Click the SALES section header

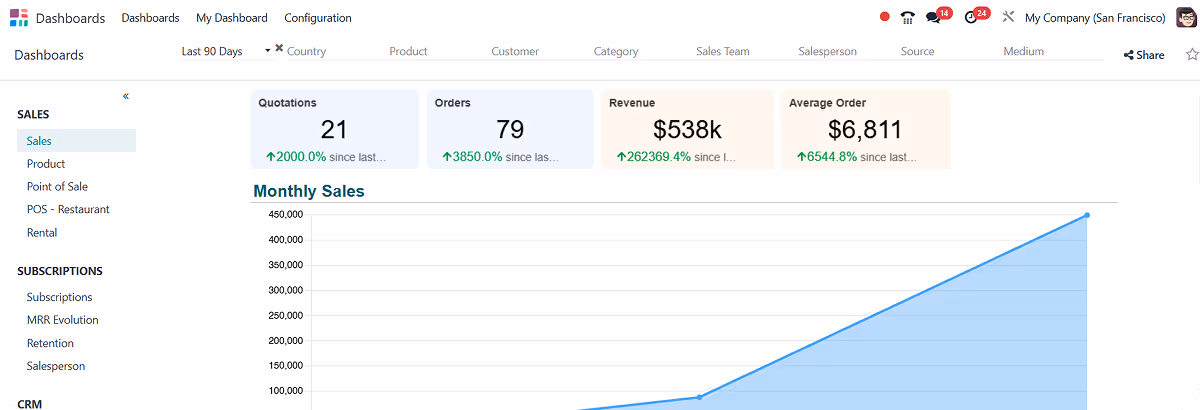tap(33, 115)
